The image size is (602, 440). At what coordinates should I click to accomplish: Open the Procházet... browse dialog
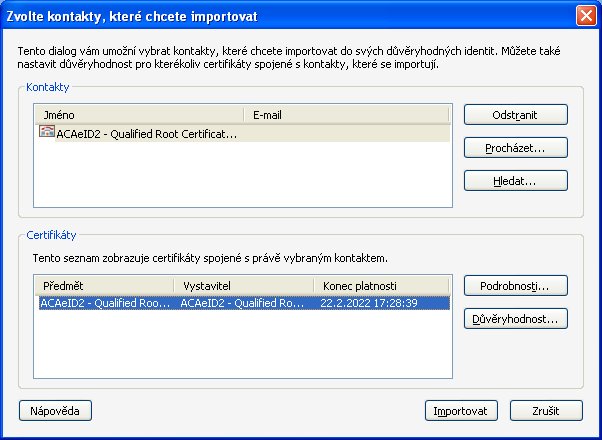point(516,148)
